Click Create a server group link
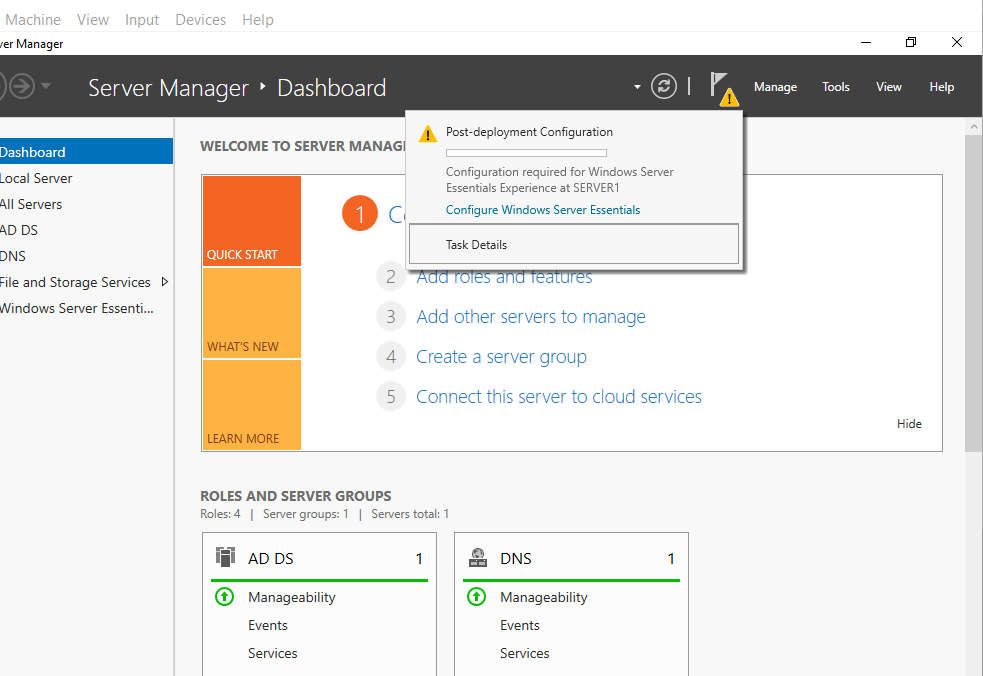This screenshot has width=983, height=676. click(x=502, y=357)
